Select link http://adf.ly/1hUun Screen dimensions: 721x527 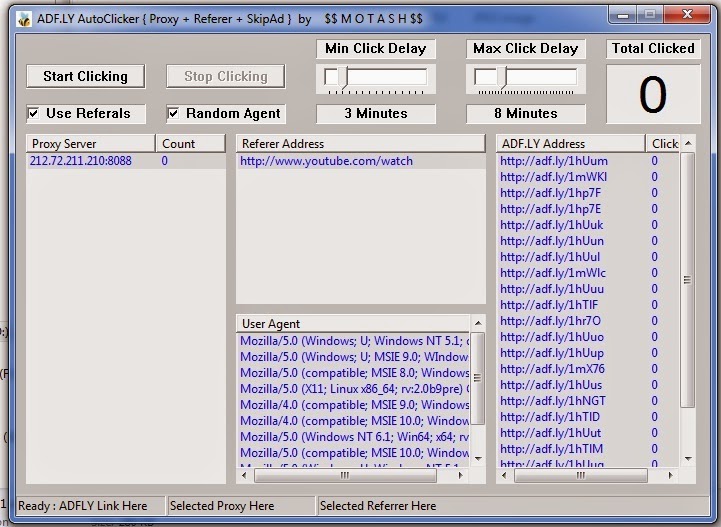click(x=552, y=241)
